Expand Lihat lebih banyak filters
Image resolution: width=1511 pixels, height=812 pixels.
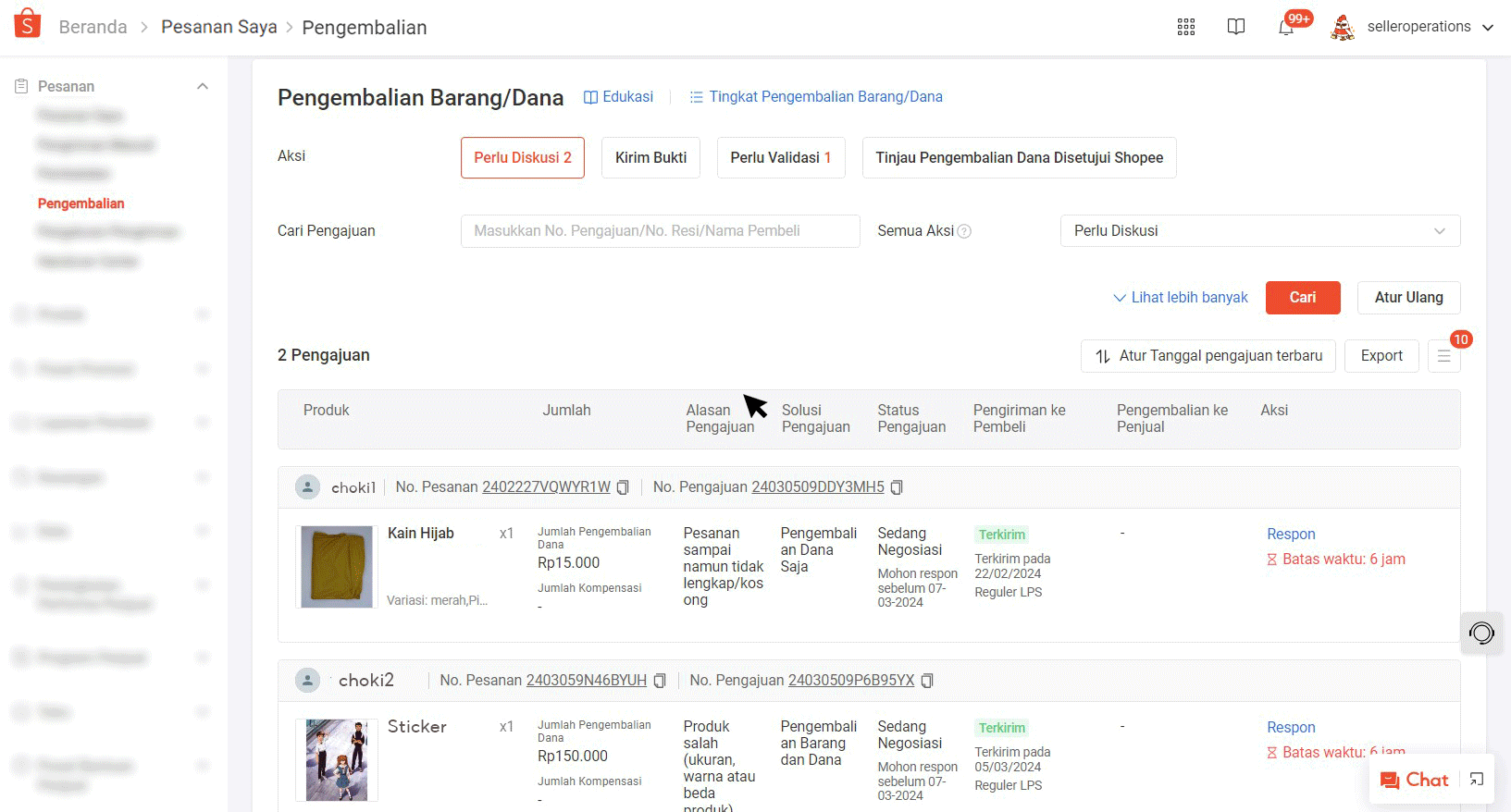1180,298
